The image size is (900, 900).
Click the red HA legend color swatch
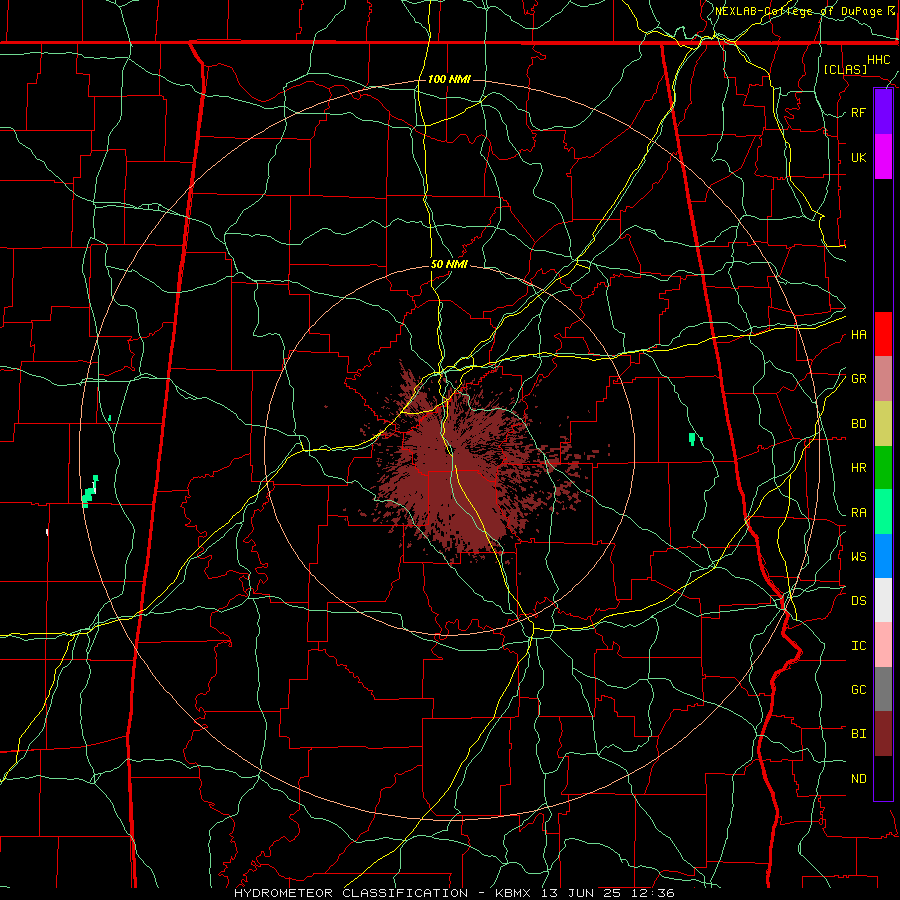tap(883, 334)
